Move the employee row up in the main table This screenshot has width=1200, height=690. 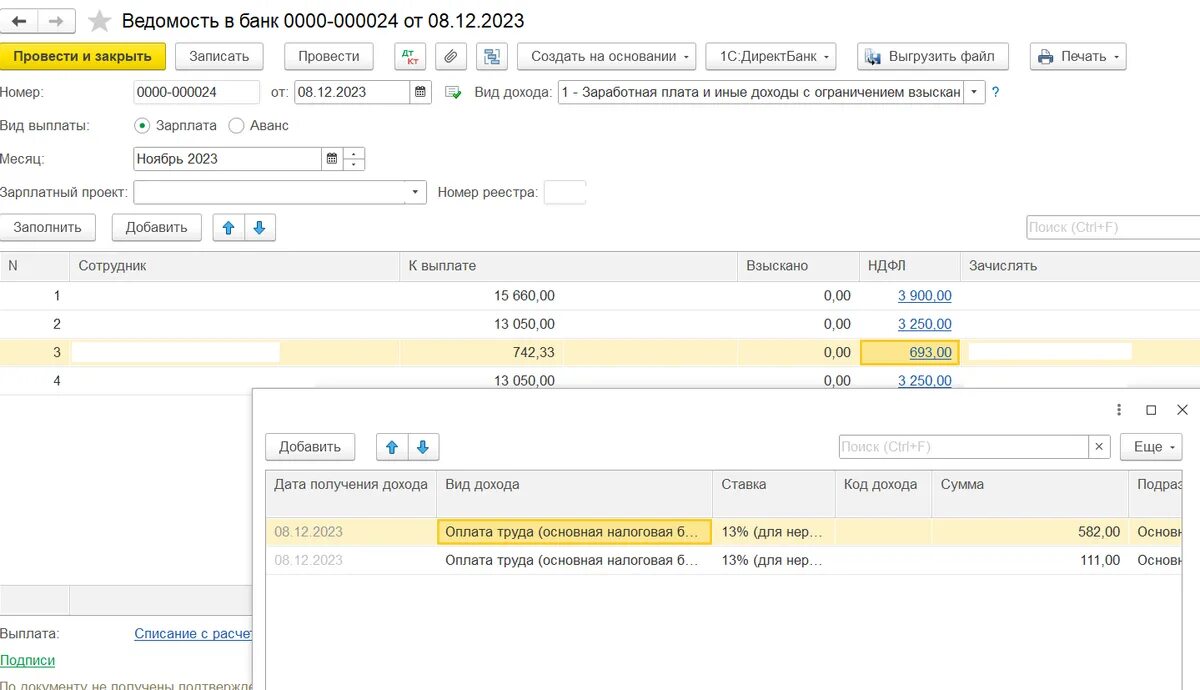tap(229, 227)
